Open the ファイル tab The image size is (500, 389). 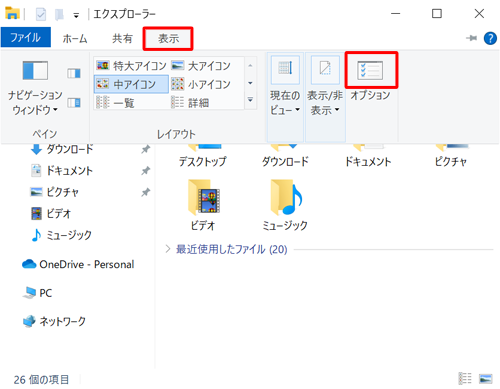26,37
